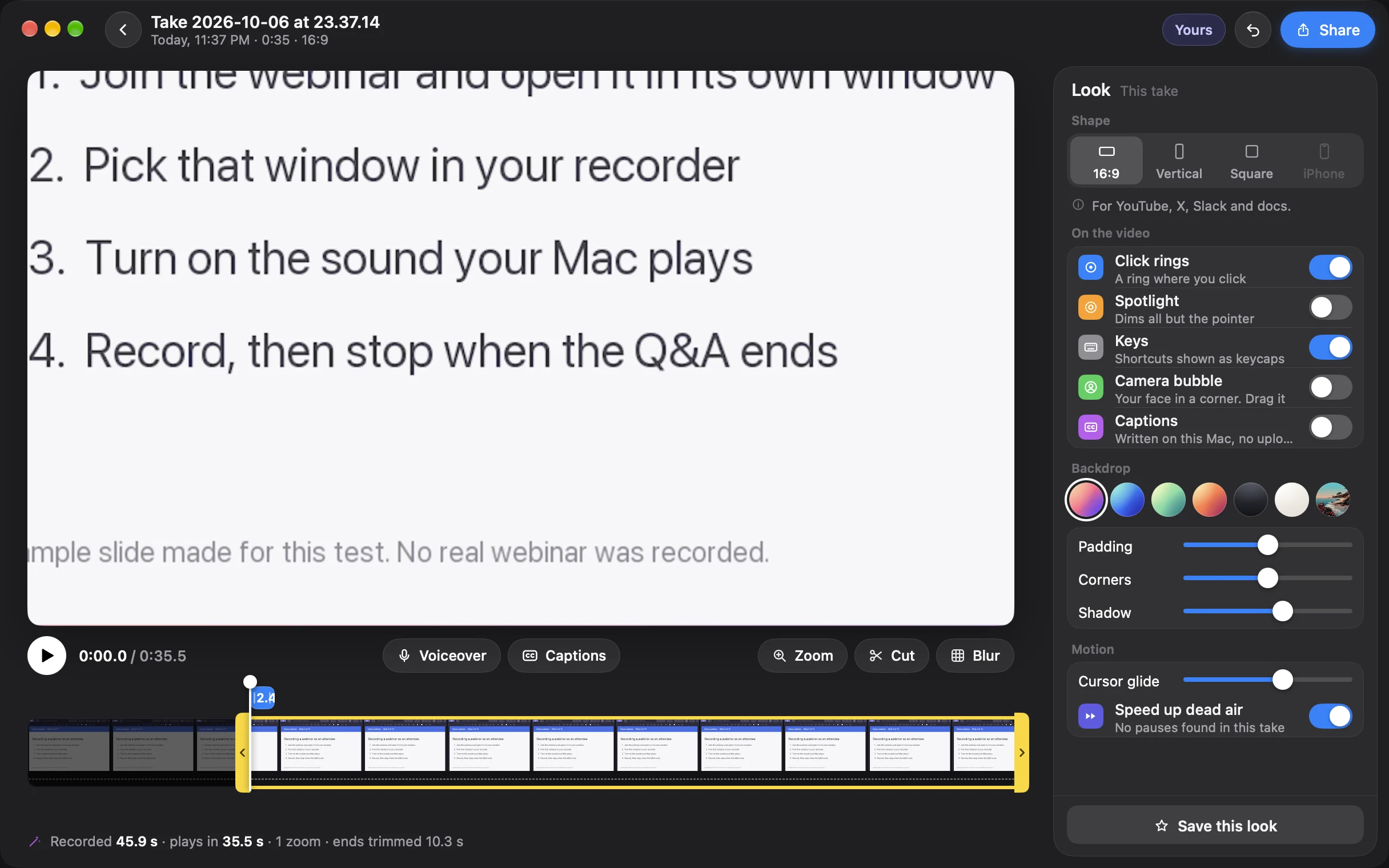This screenshot has width=1389, height=868.
Task: Click the info icon by YouTube note
Action: 1078,205
